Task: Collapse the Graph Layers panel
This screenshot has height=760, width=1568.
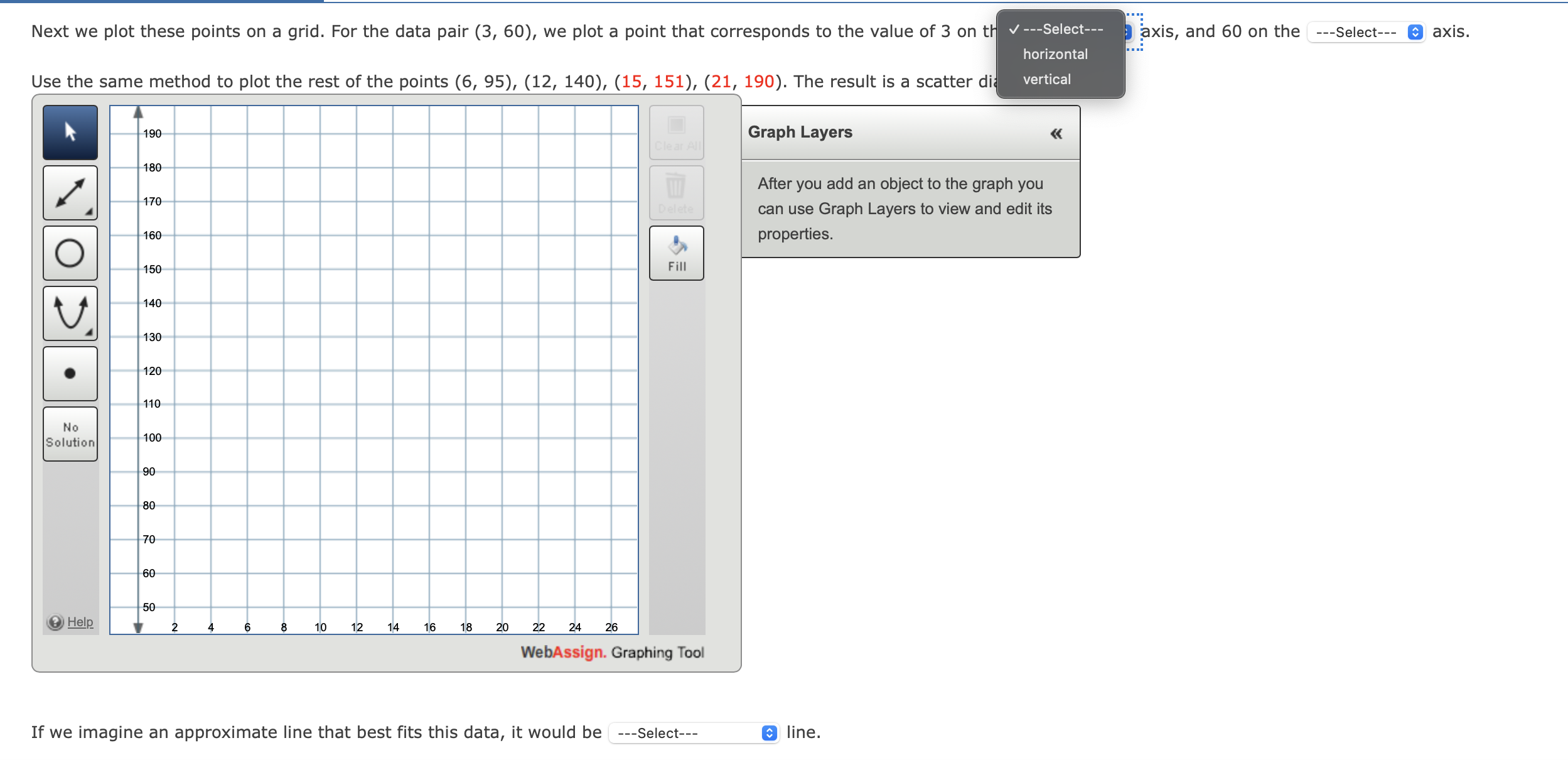Action: pyautogui.click(x=1055, y=133)
